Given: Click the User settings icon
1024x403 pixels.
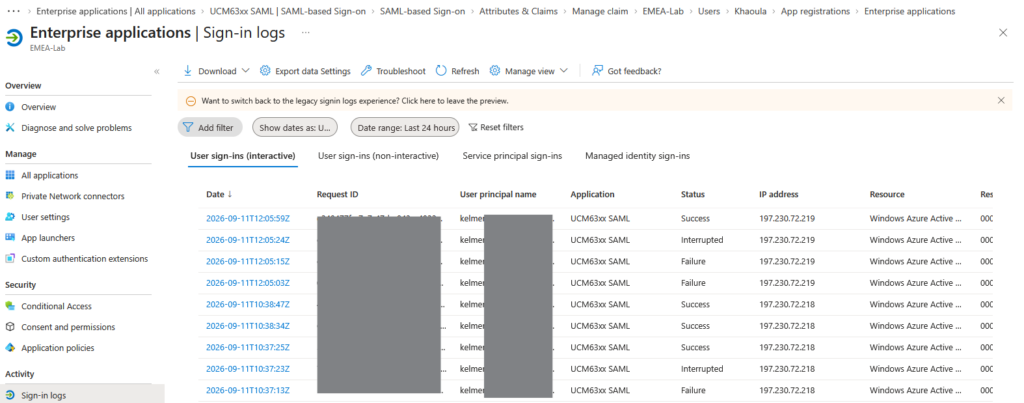Looking at the screenshot, I should [x=10, y=217].
